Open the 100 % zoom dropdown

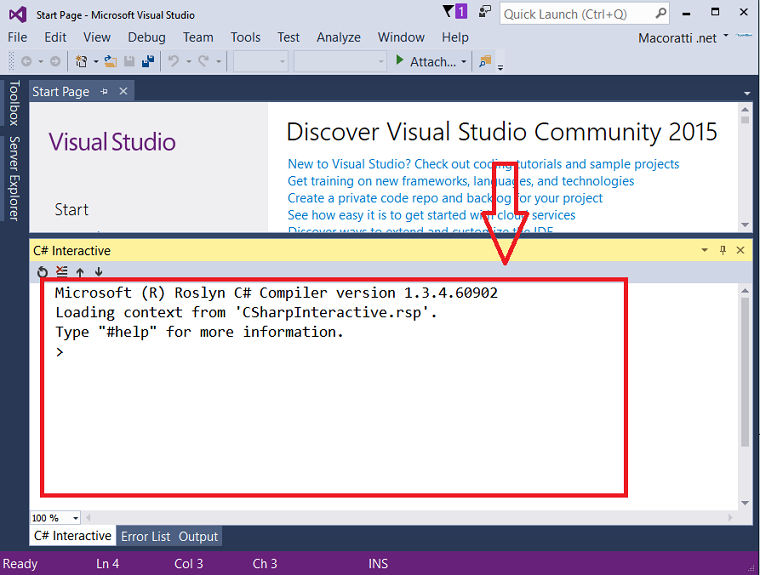tap(76, 518)
